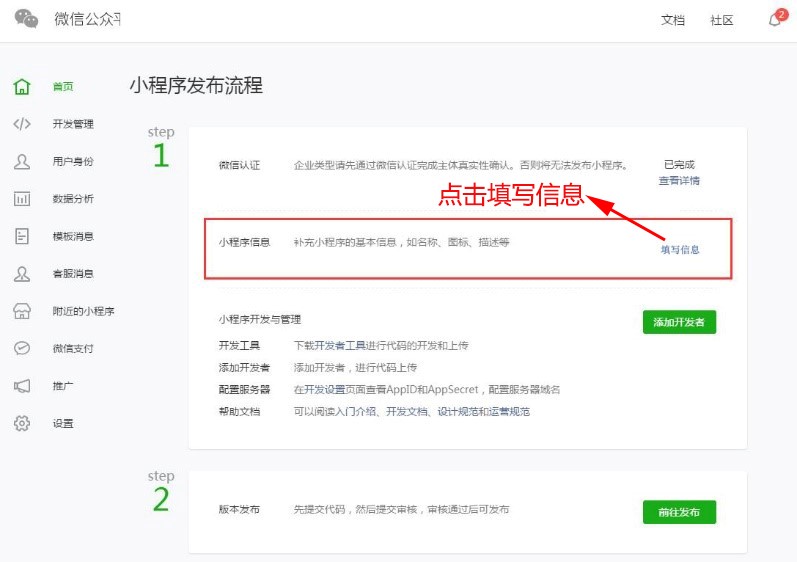Click the gear icon for 设置

(22, 423)
